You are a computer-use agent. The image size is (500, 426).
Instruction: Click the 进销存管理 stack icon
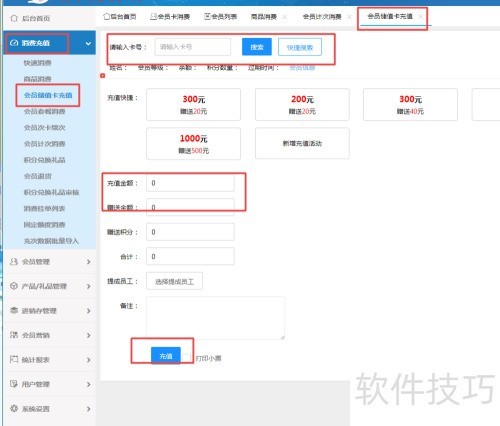click(x=14, y=310)
